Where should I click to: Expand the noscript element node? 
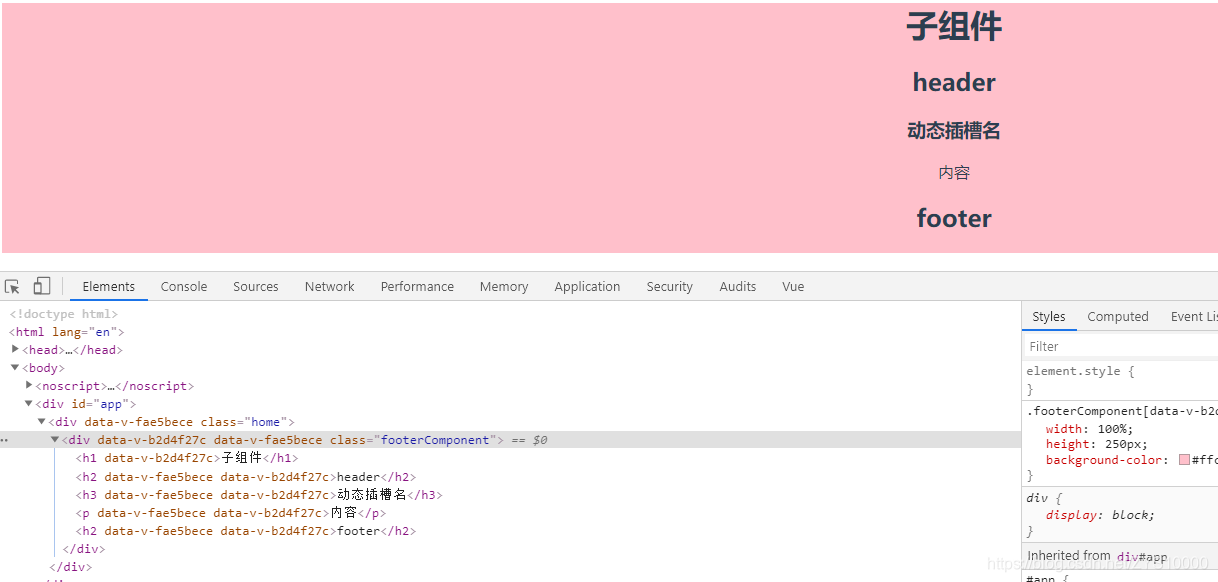pyautogui.click(x=29, y=385)
